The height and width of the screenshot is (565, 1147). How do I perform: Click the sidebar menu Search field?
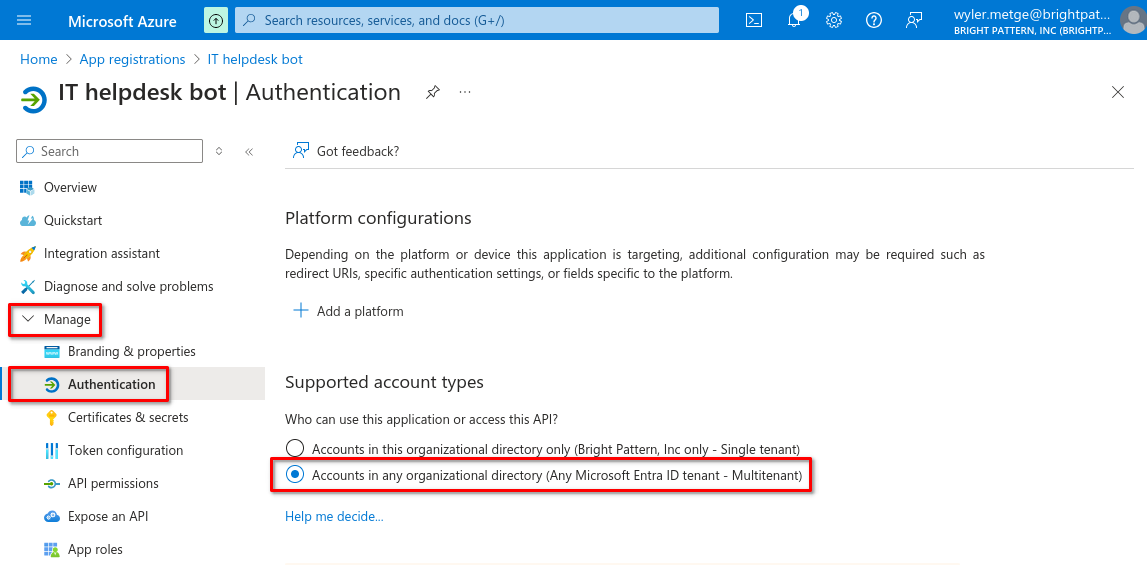110,151
